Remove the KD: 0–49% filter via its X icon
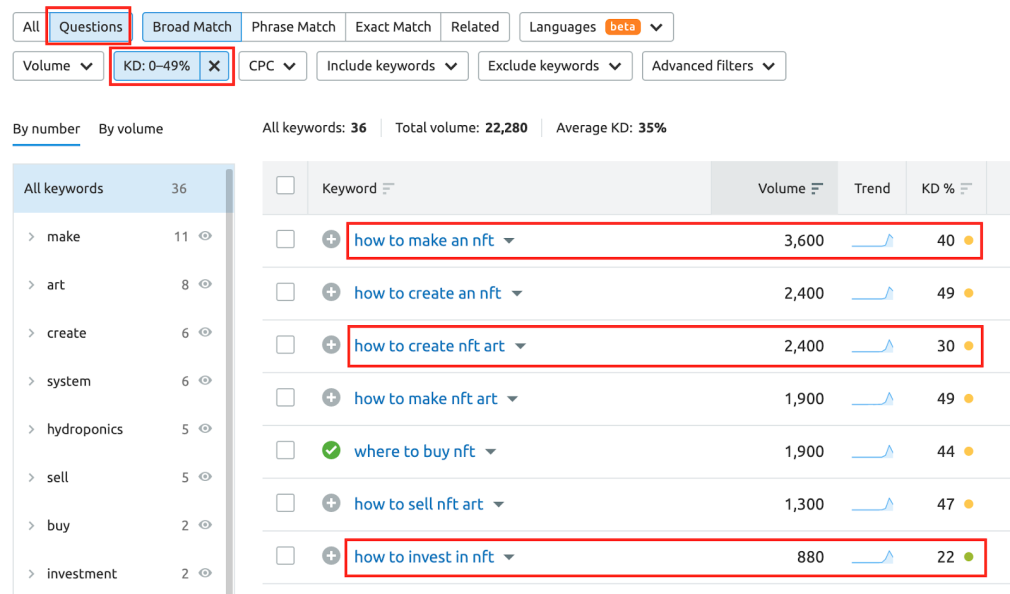Viewport: 1010px width, 594px height. pyautogui.click(x=215, y=66)
